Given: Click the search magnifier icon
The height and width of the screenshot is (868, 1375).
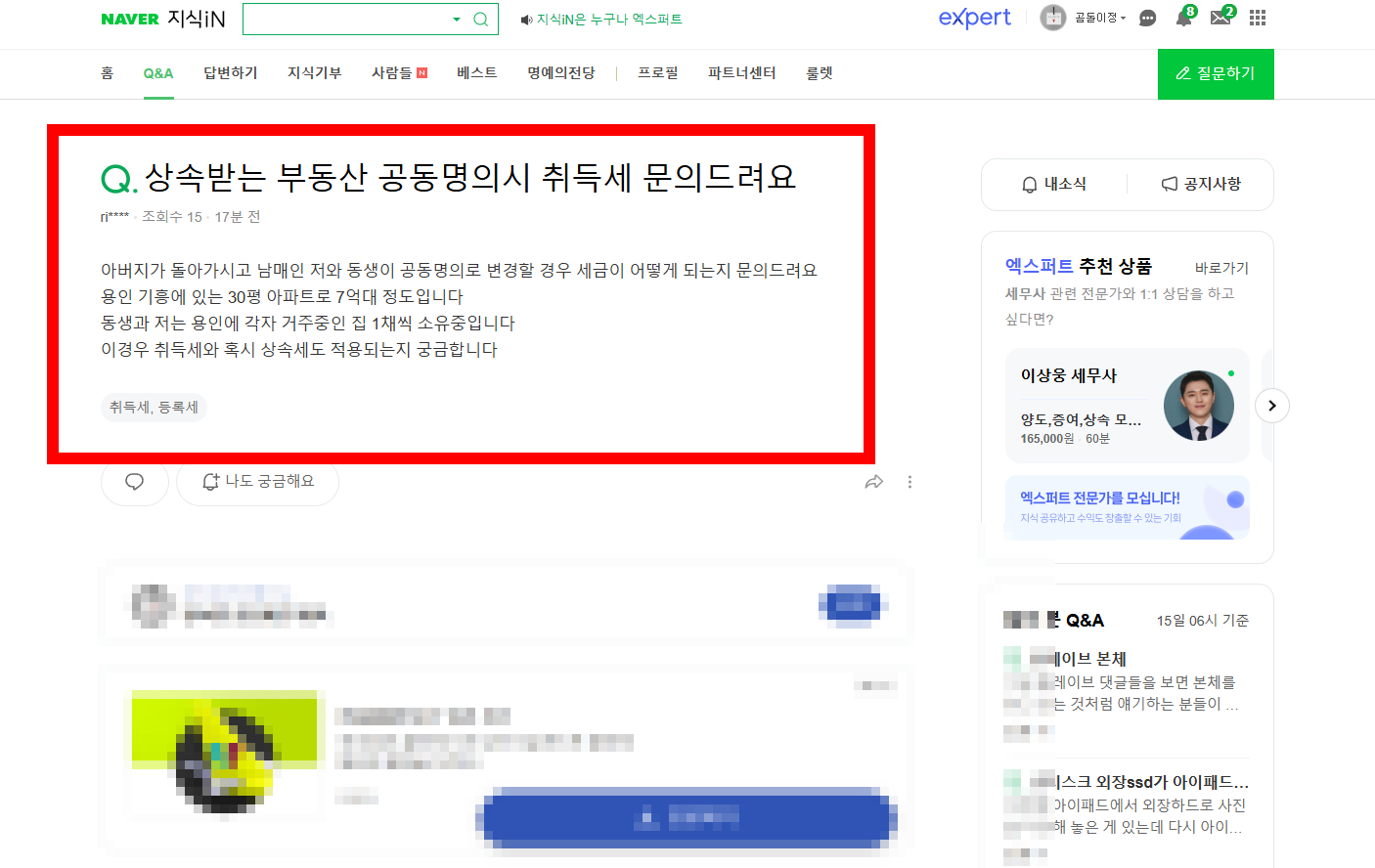Looking at the screenshot, I should [x=480, y=19].
